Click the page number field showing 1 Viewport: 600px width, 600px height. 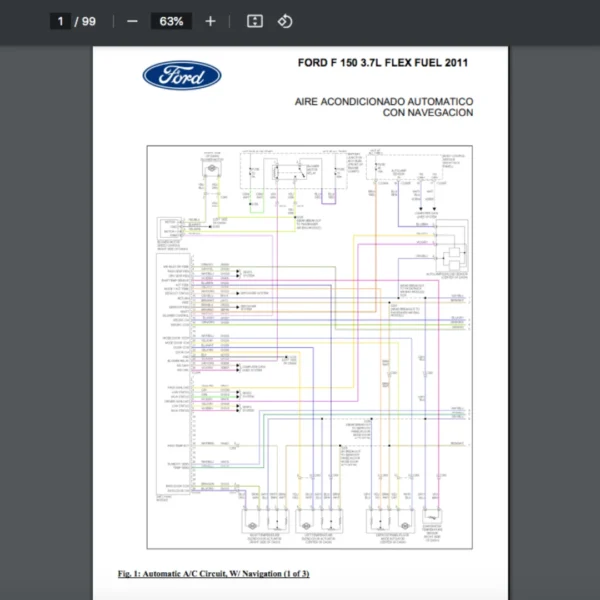coord(60,21)
